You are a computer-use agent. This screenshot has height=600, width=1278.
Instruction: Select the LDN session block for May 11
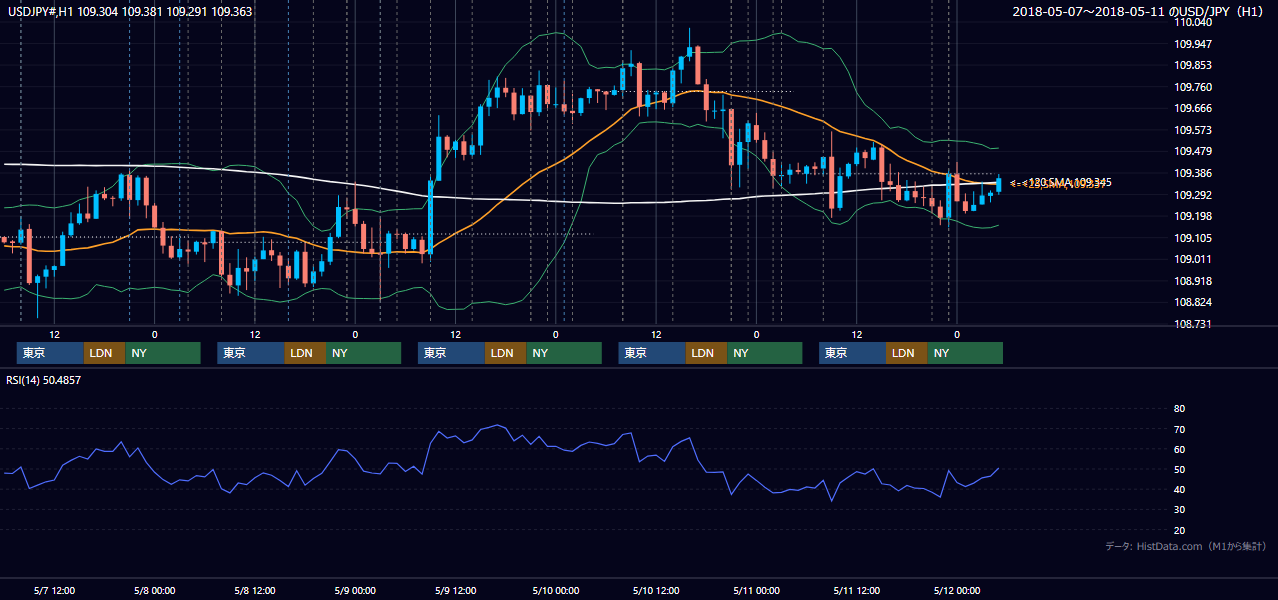point(906,353)
